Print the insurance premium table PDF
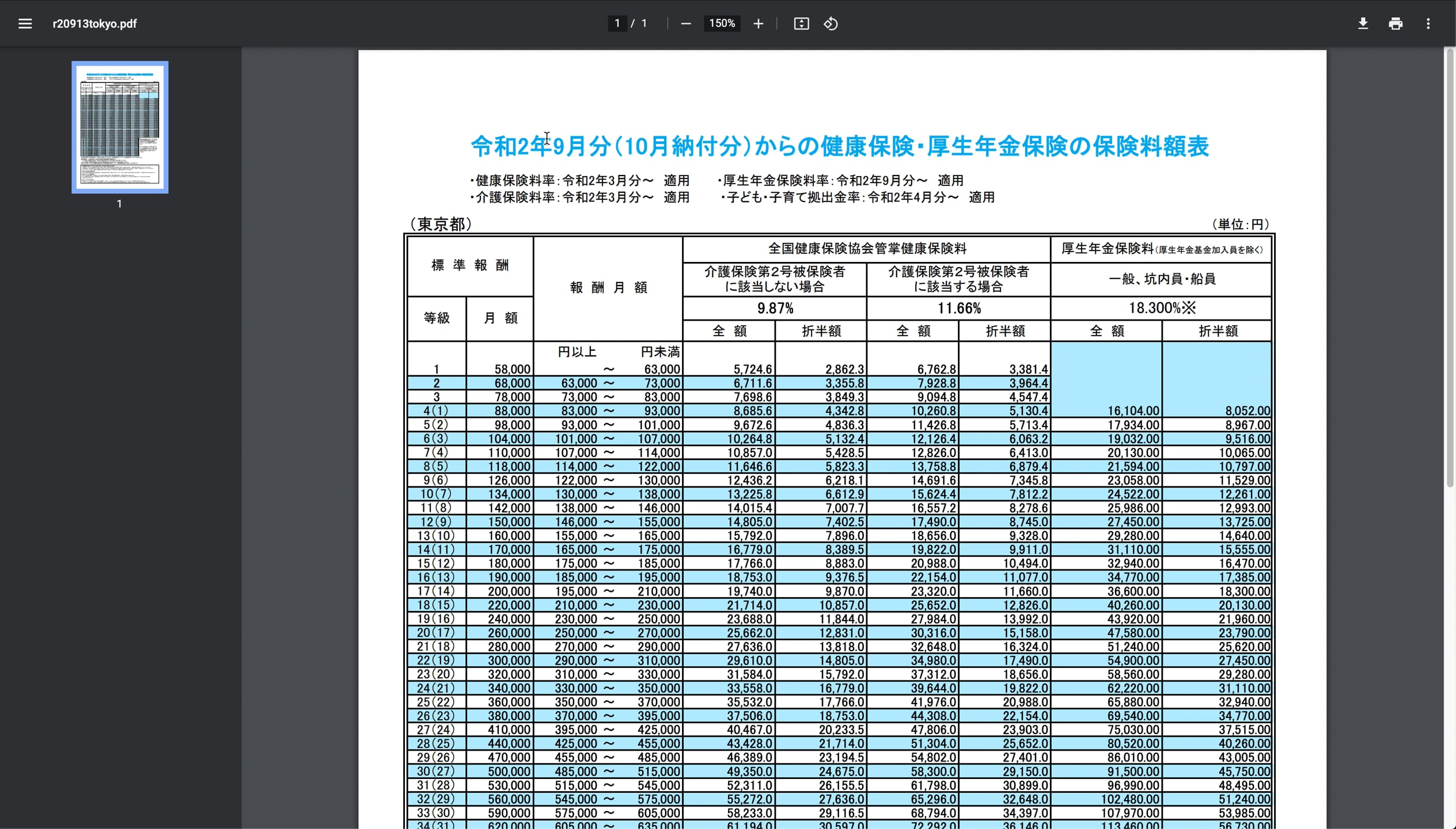This screenshot has height=829, width=1456. point(1396,24)
